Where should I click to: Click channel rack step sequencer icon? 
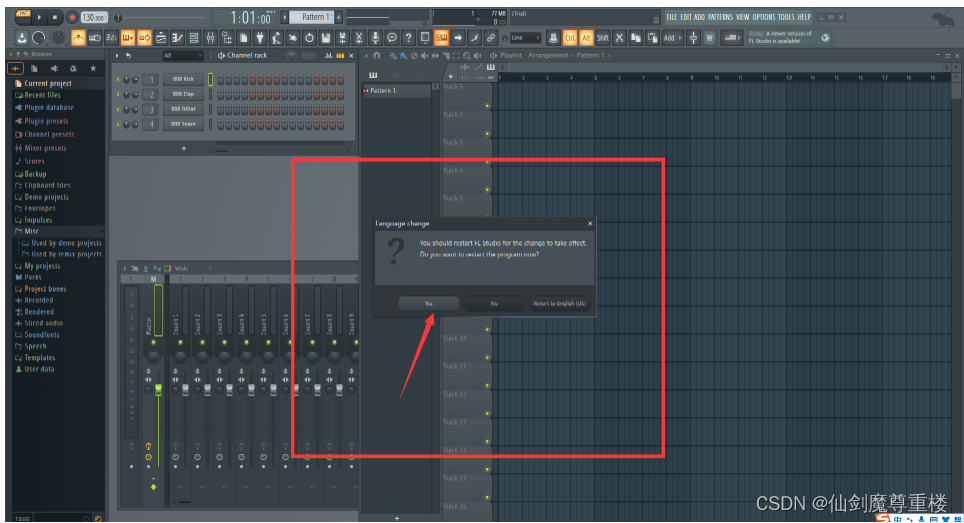(340, 55)
